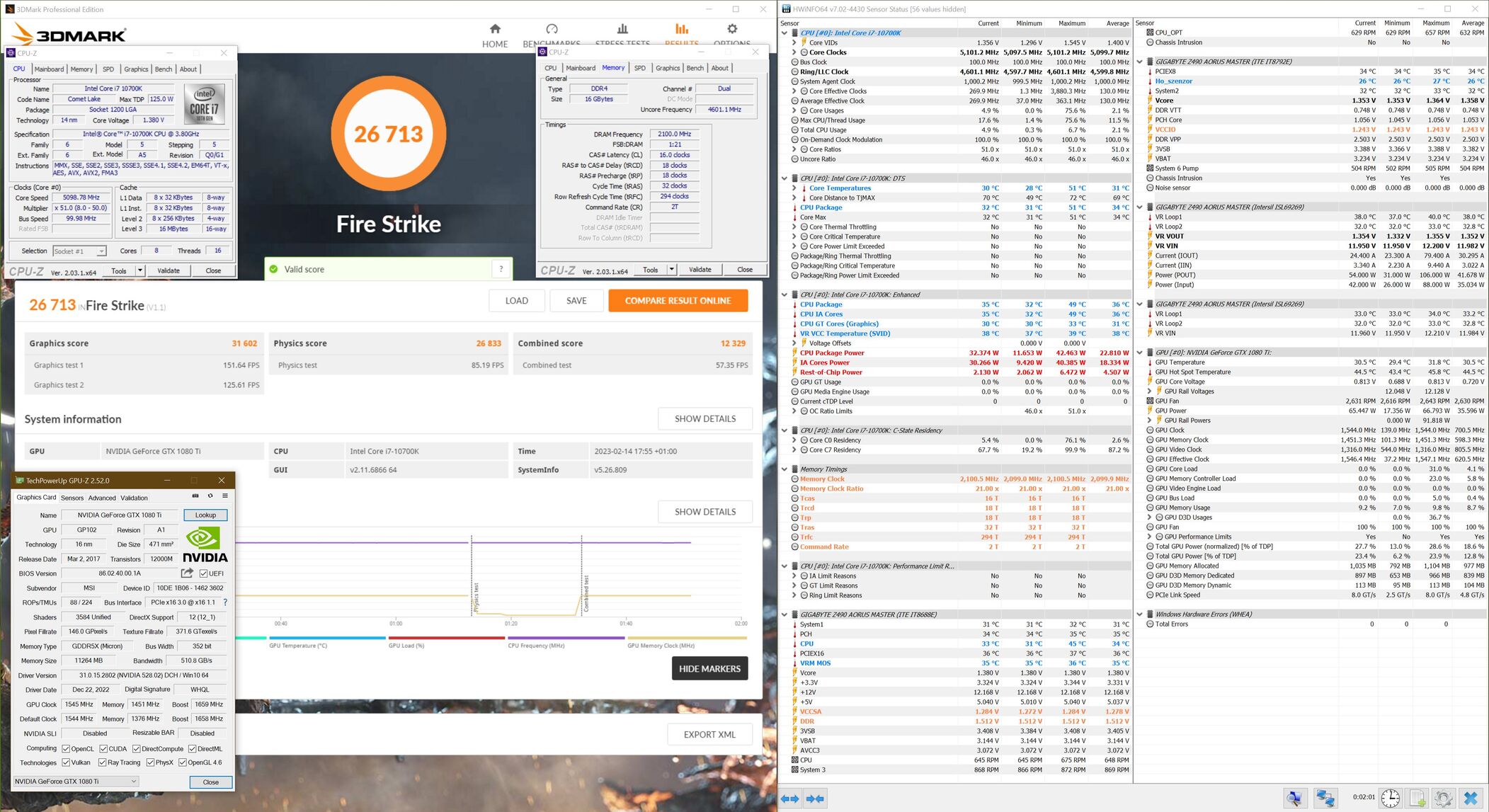Open the 3DMark HOME section

[495, 35]
